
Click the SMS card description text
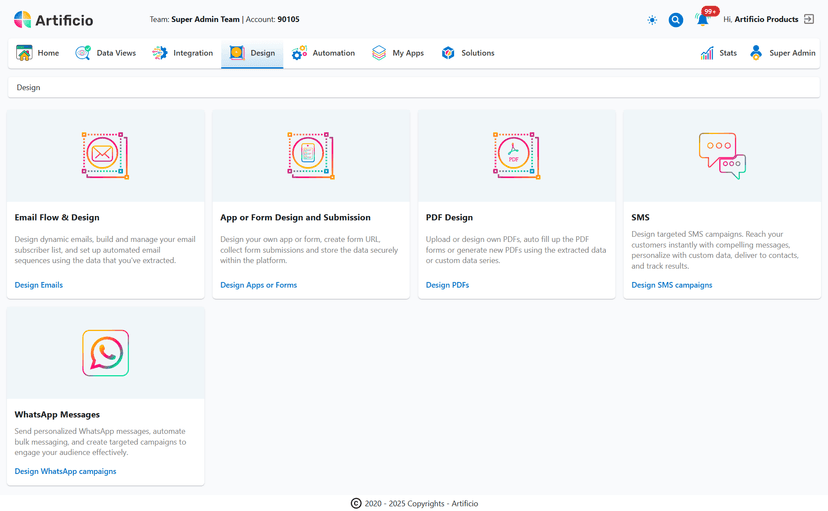(x=715, y=250)
